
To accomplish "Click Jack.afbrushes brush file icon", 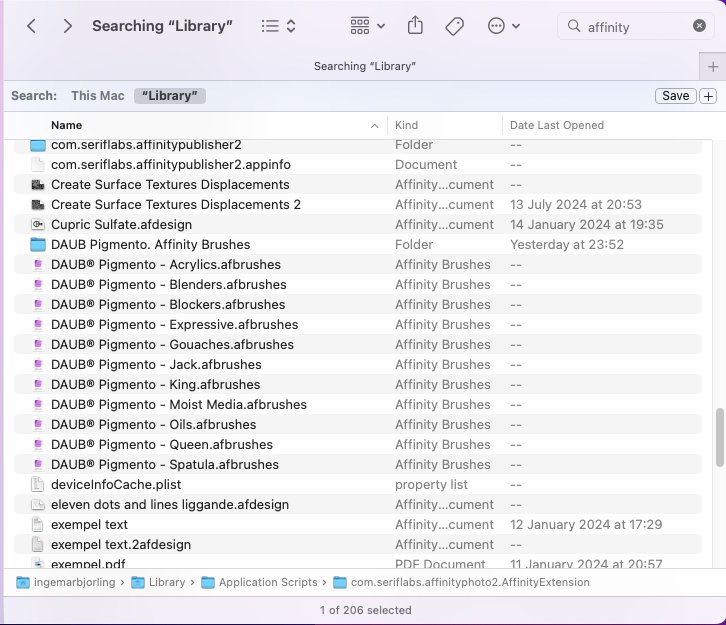I will point(38,364).
